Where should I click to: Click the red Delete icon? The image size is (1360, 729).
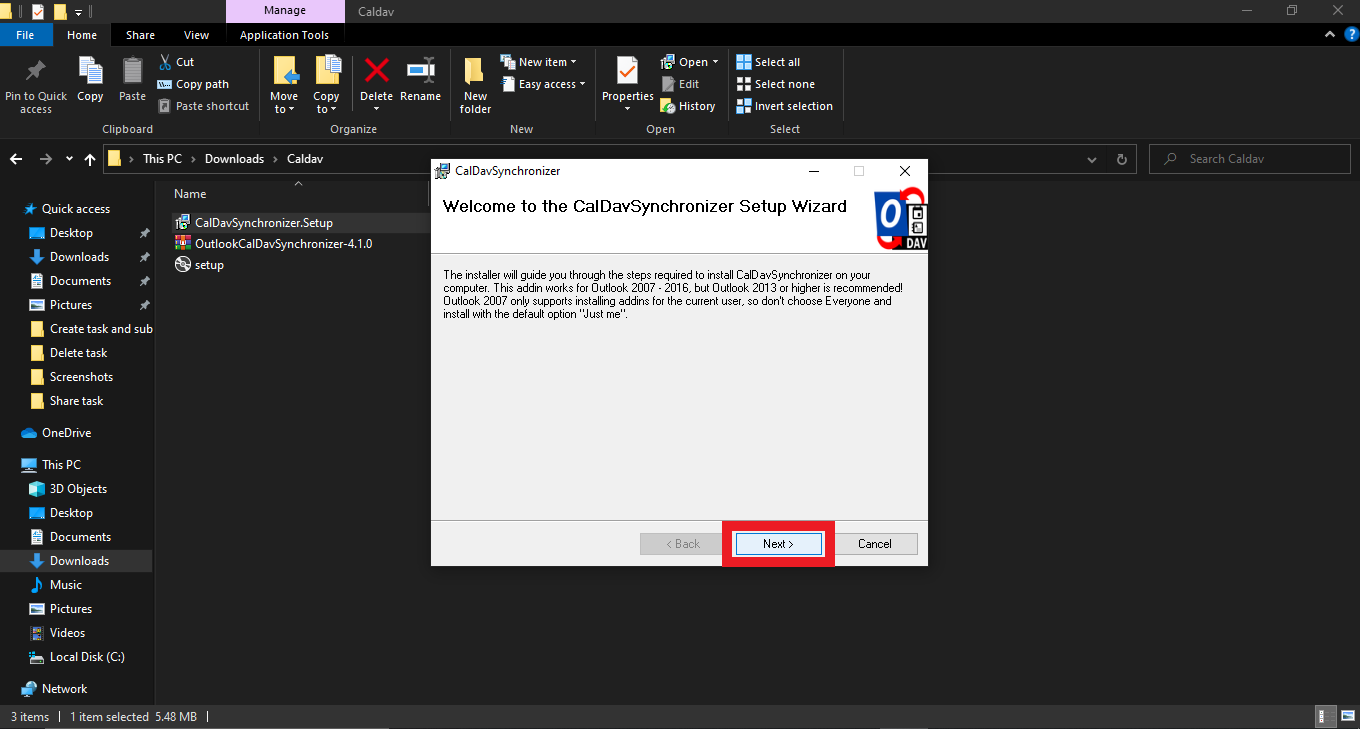(376, 72)
